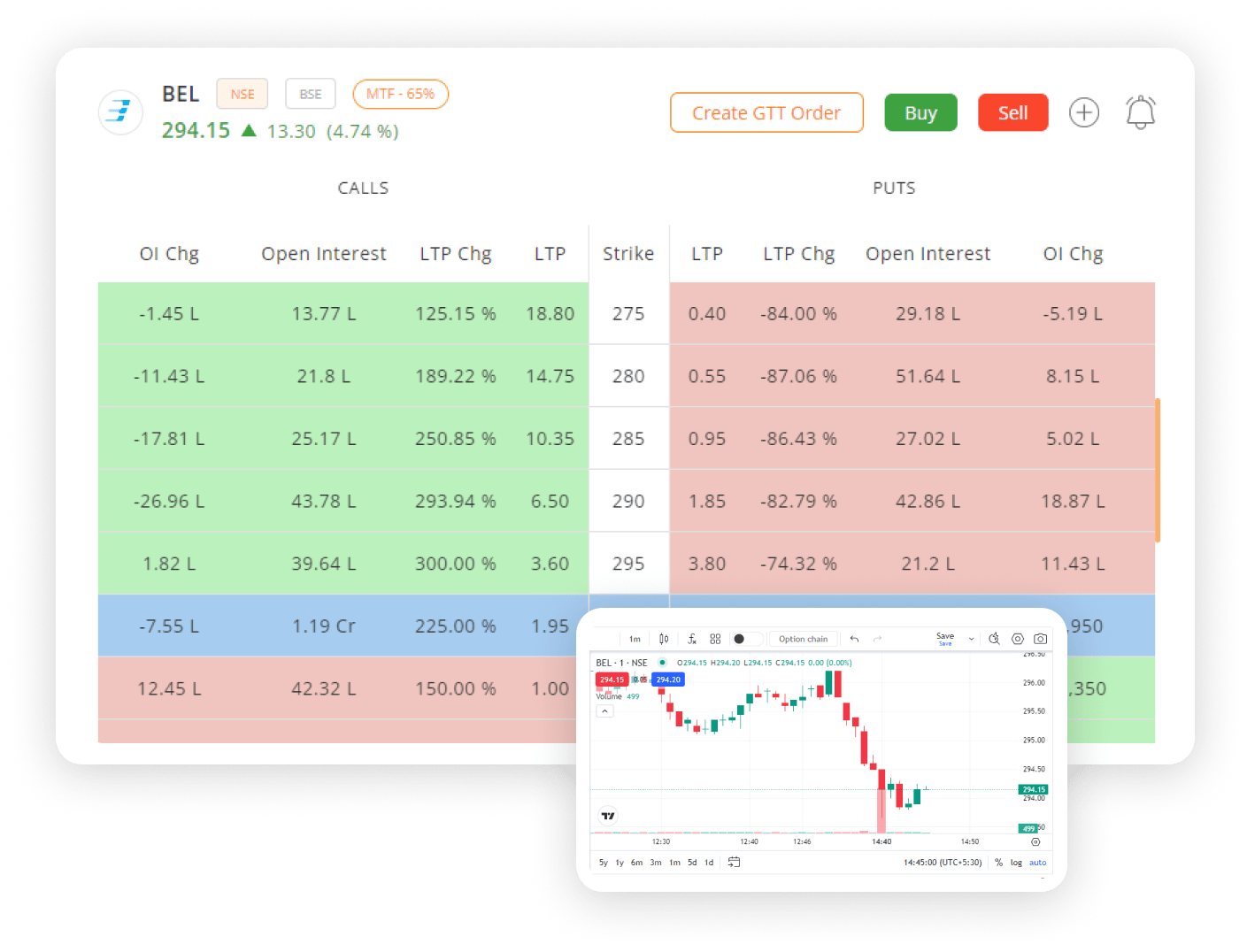1247x952 pixels.
Task: Click the 294.20 buy price label on chart
Action: tap(668, 679)
